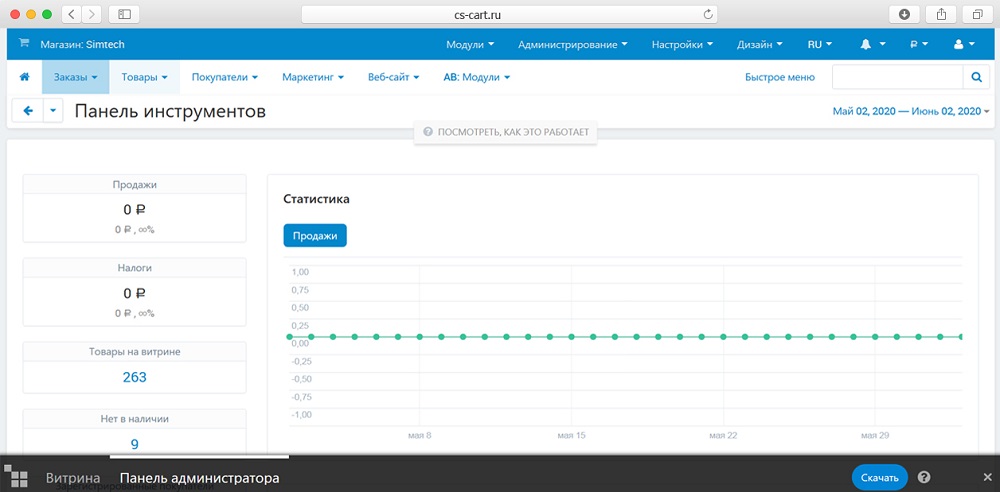The width and height of the screenshot is (1000, 492).
Task: Click ПОСМОТРЕТЬ, КАК ЭТО РАБОТАЕТ button
Action: pyautogui.click(x=505, y=132)
